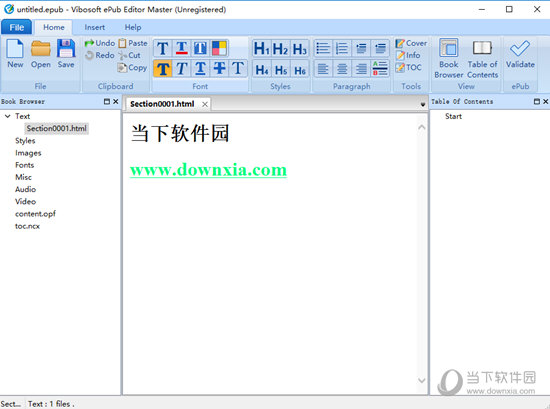The image size is (550, 409).
Task: Open the font settings T icon
Action: (x=163, y=48)
